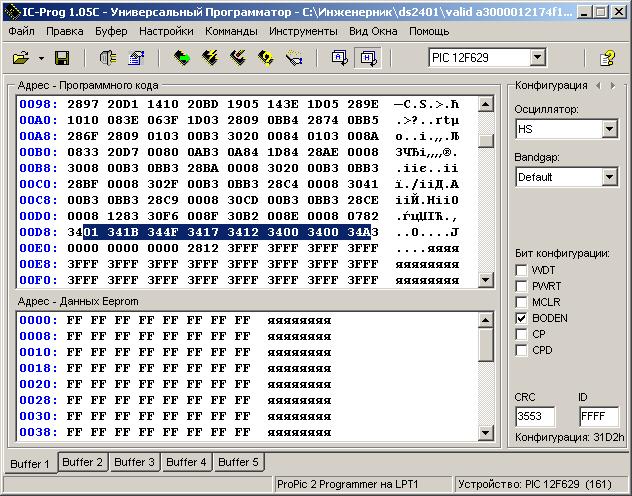
Task: Click the Eeprom data scrollbar thumb
Action: point(486,345)
